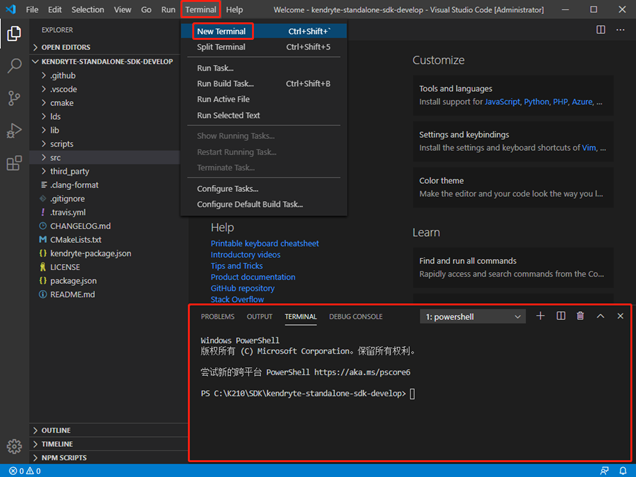
Task: Open the editor more actions ellipsis
Action: pyautogui.click(x=620, y=30)
